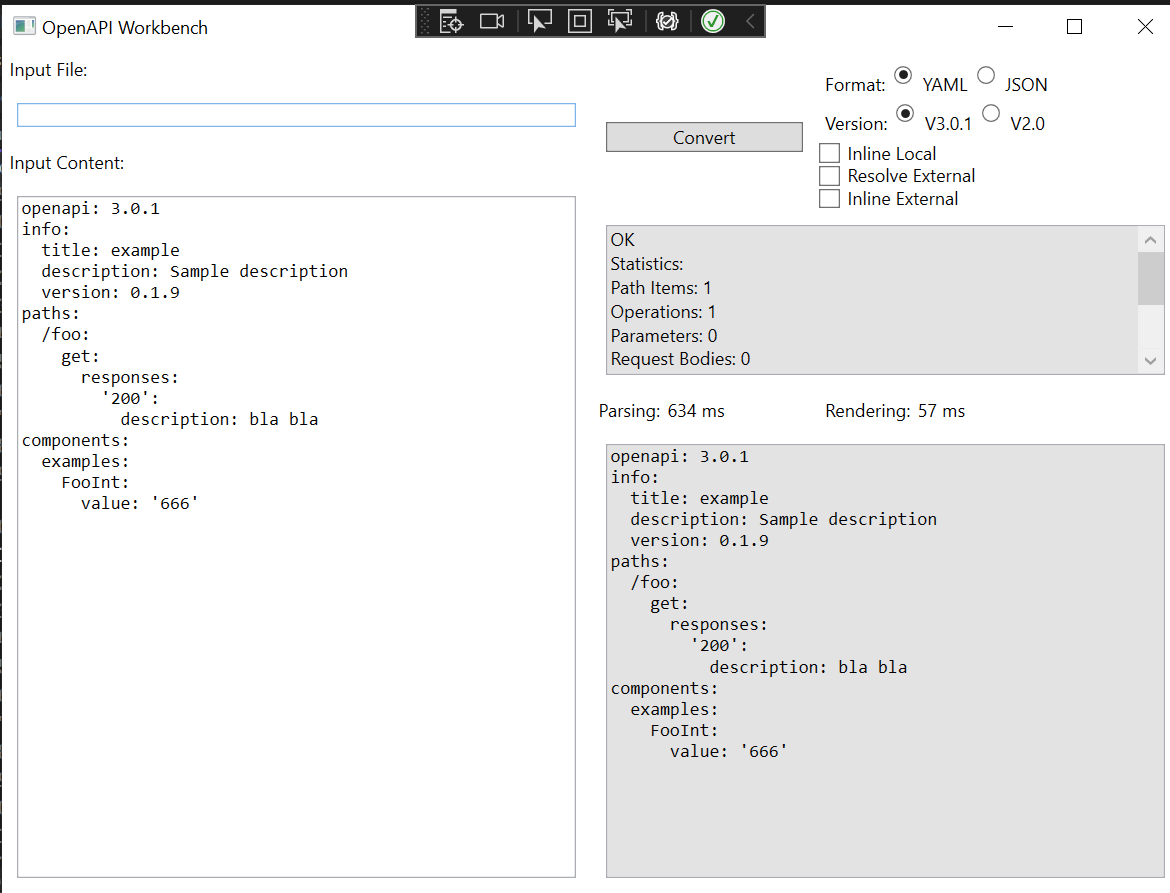
Task: Click the 'Rendering: 57 ms' label
Action: [895, 411]
